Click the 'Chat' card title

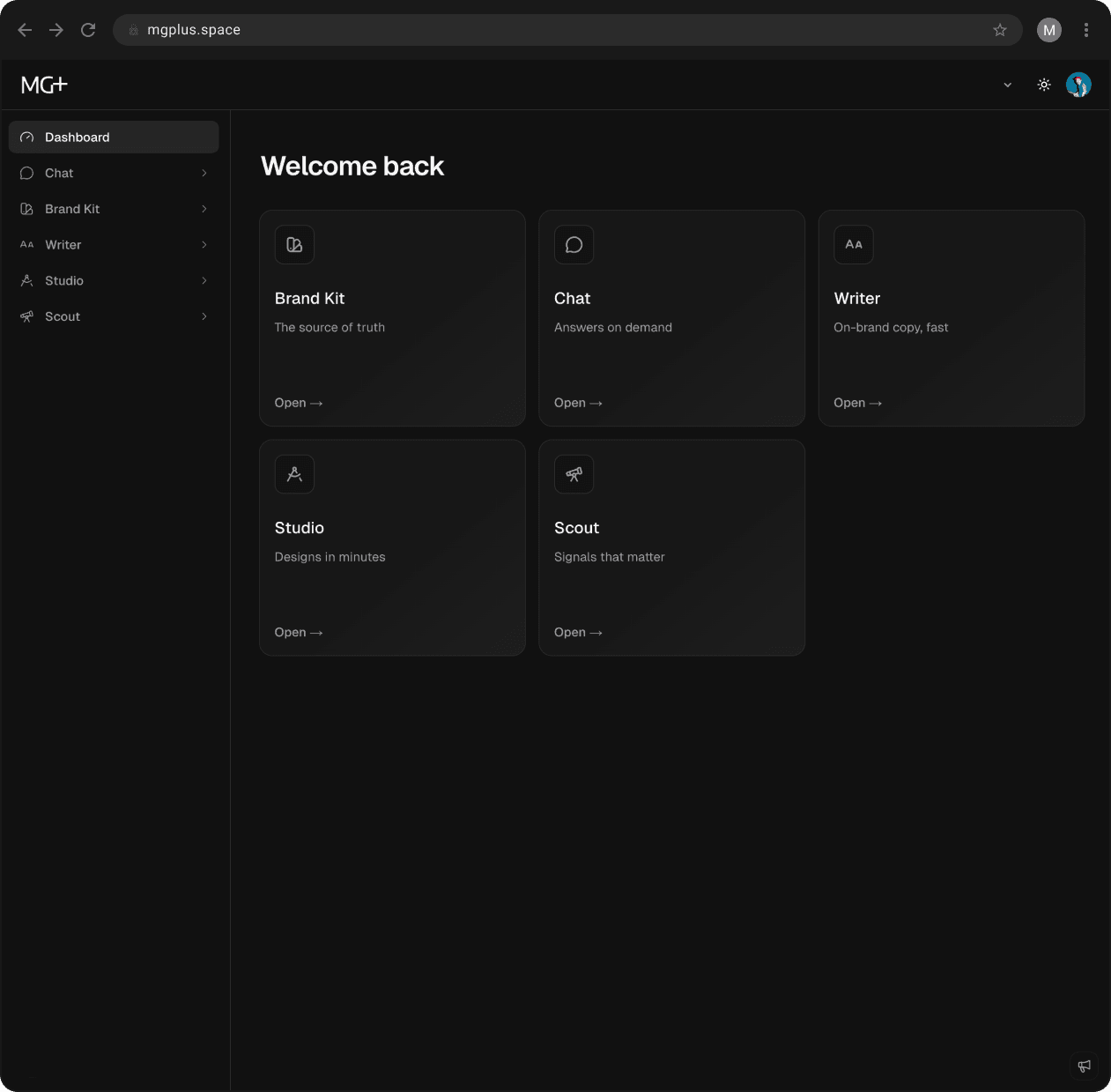pos(573,299)
